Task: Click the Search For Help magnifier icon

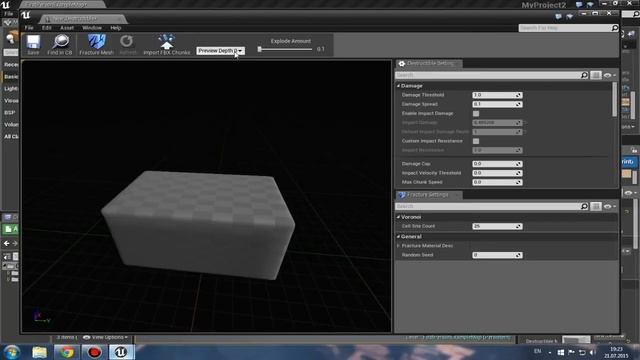Action: [615, 28]
